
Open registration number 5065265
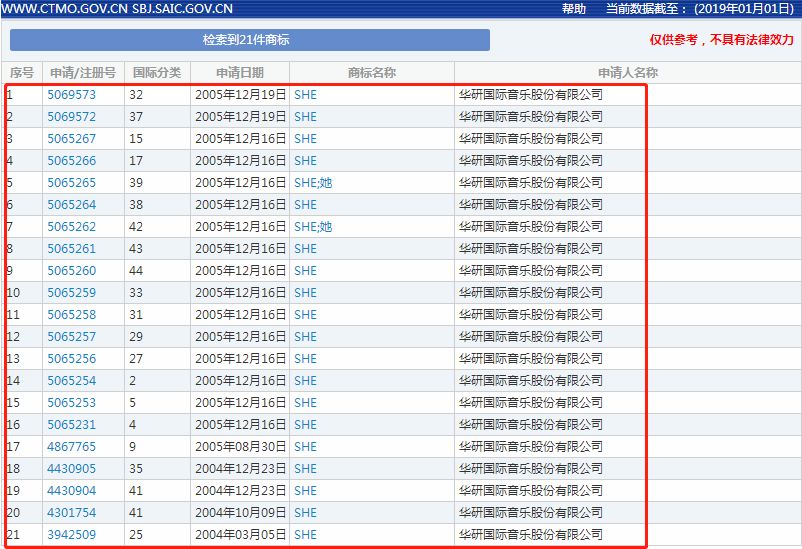click(72, 183)
